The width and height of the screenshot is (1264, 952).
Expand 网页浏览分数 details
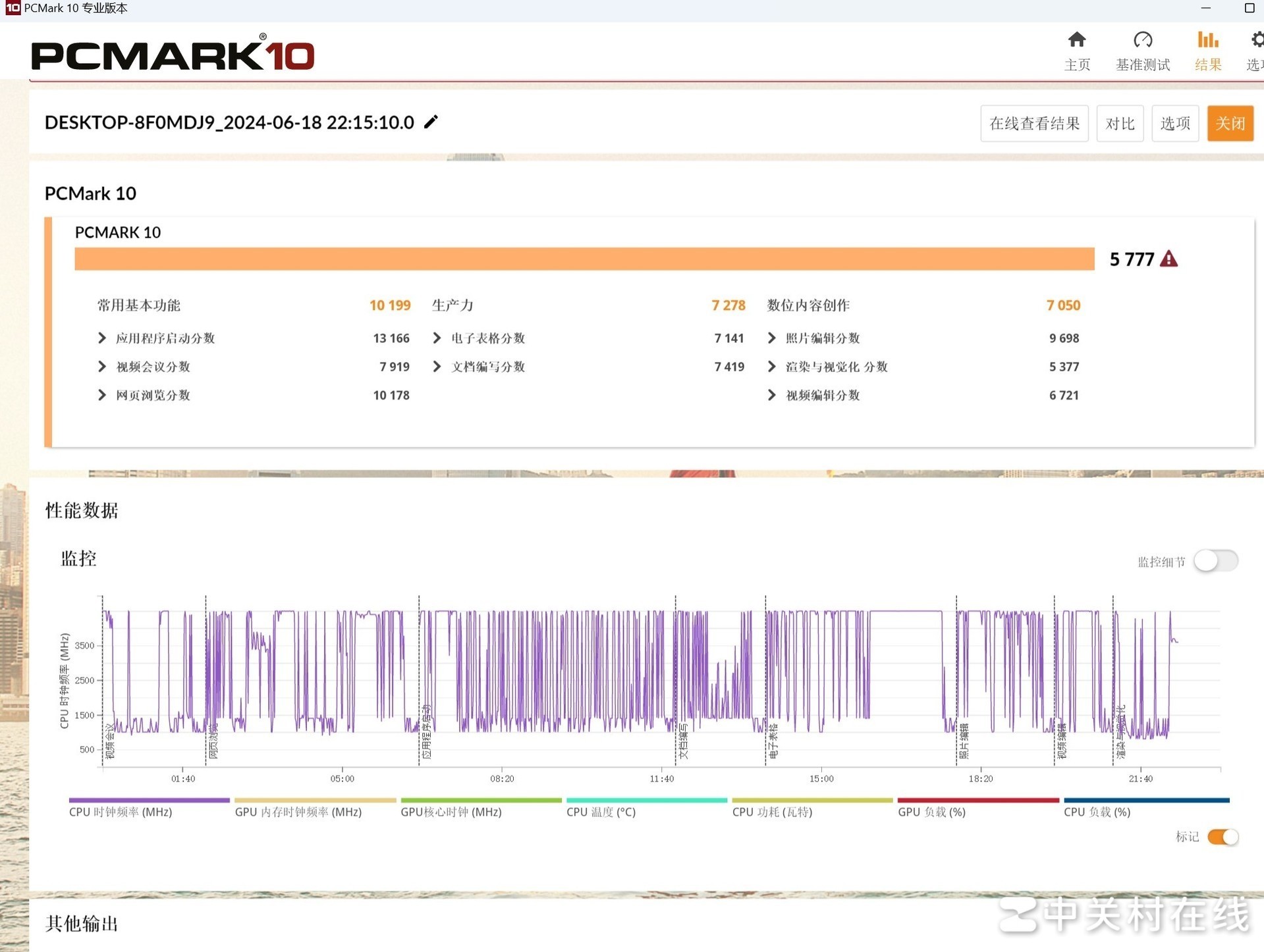(x=102, y=395)
